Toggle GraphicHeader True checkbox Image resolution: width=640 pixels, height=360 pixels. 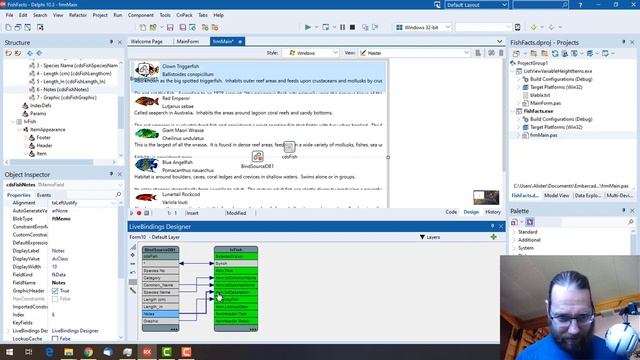[55, 291]
